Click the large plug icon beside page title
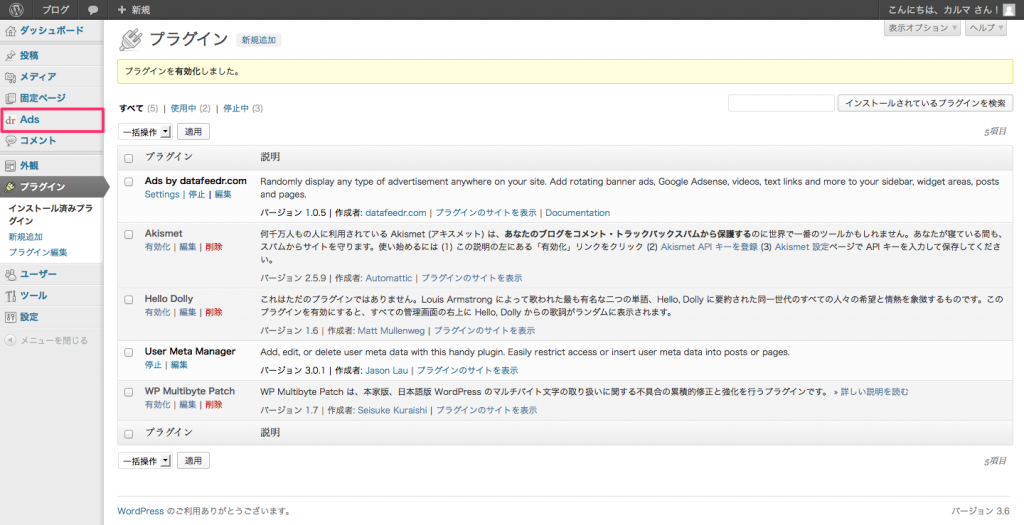1024x525 pixels. [131, 39]
